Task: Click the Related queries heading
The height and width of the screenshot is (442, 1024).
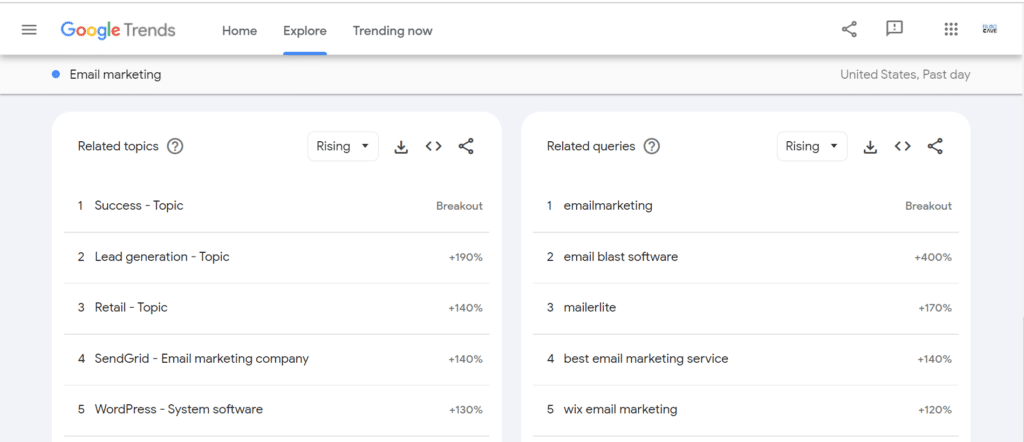Action: [591, 146]
